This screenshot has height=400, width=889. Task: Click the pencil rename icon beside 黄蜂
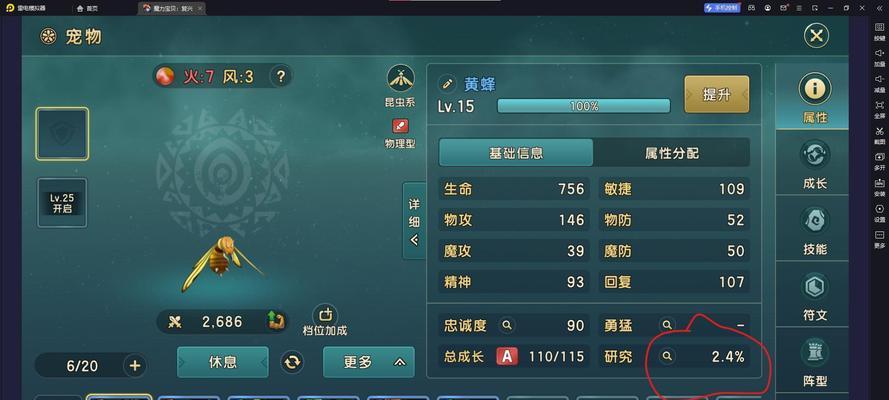(447, 84)
